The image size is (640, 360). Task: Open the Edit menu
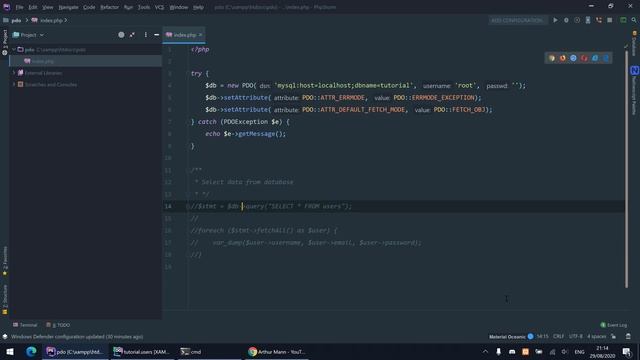pos(33,7)
